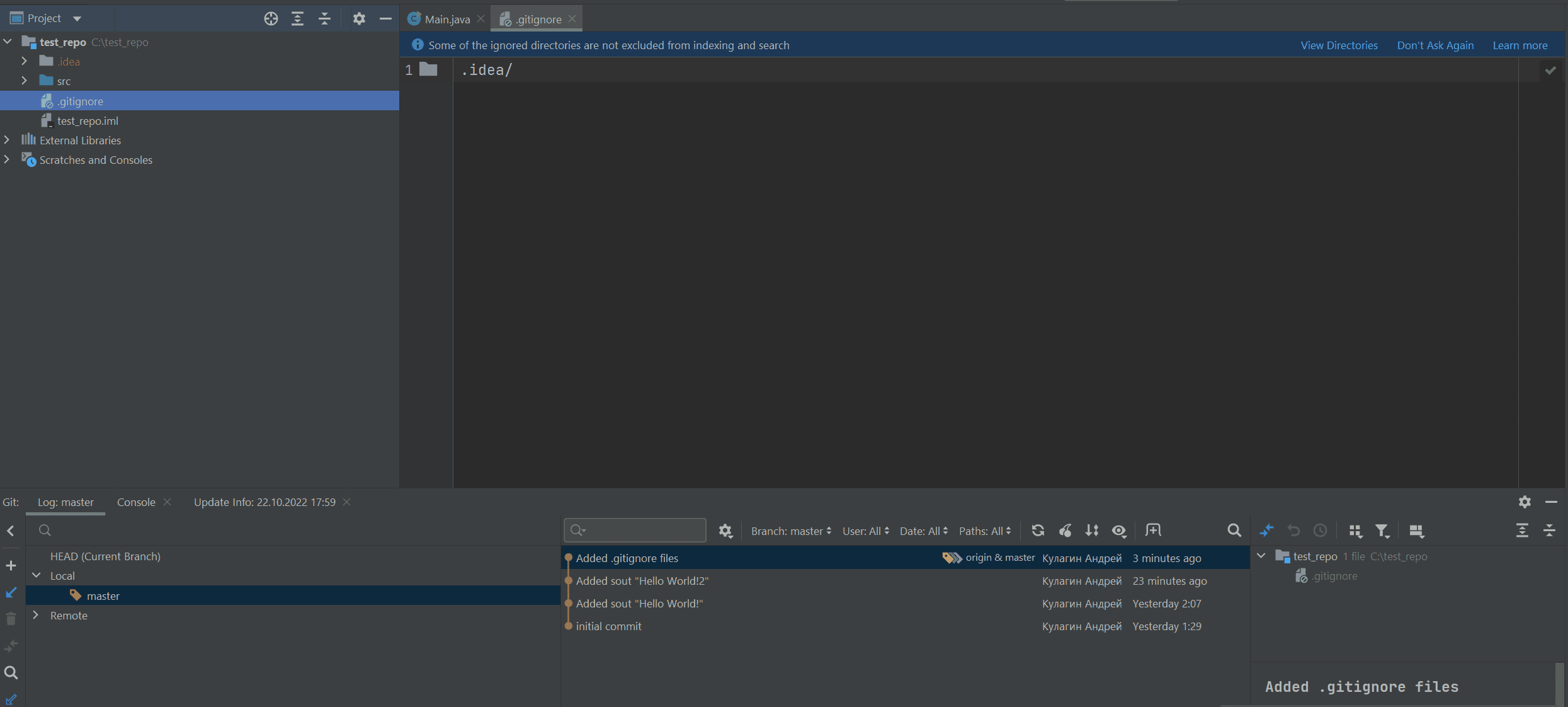Collapse the Local branches group

(x=37, y=575)
